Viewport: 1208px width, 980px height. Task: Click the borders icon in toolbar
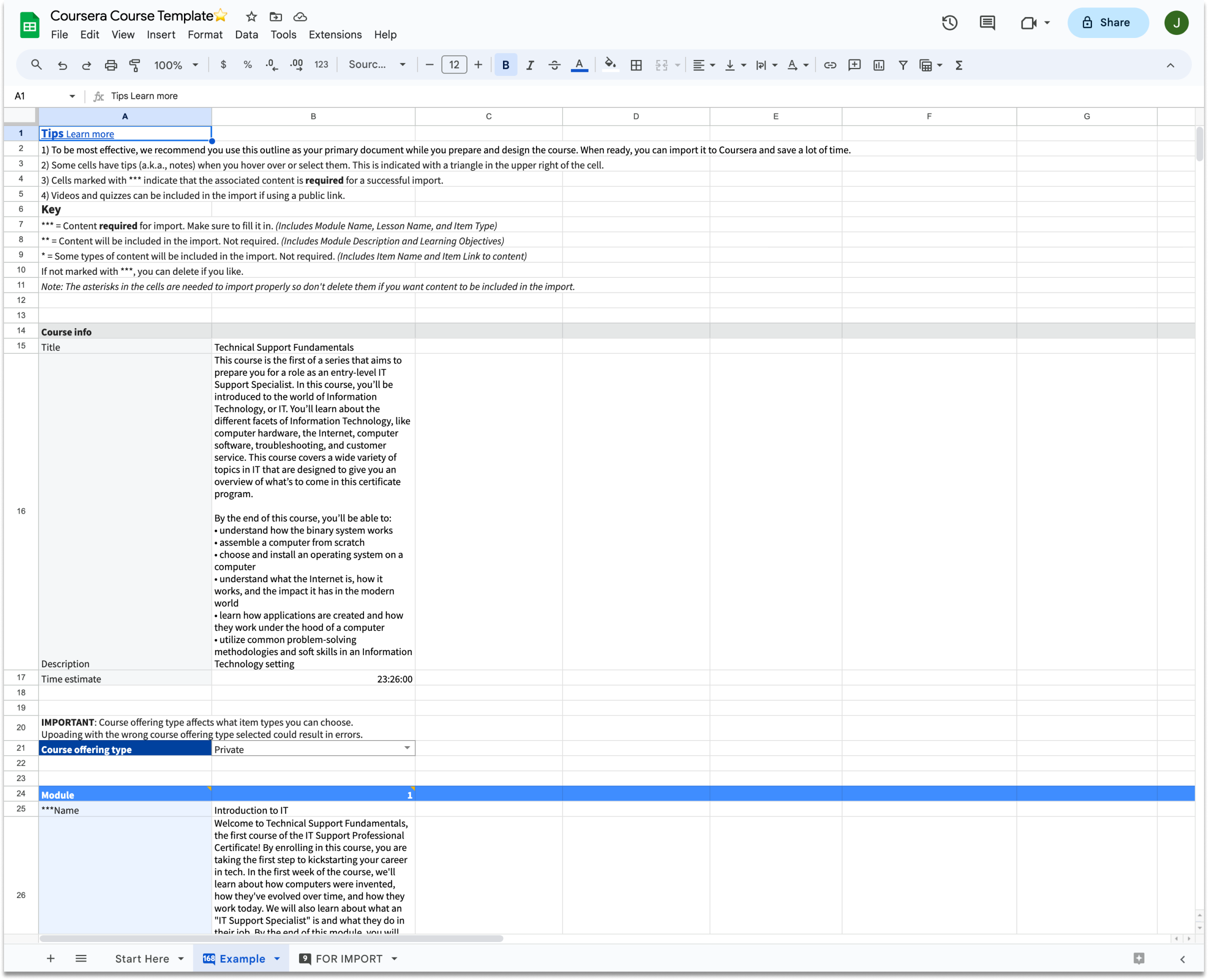tap(636, 65)
